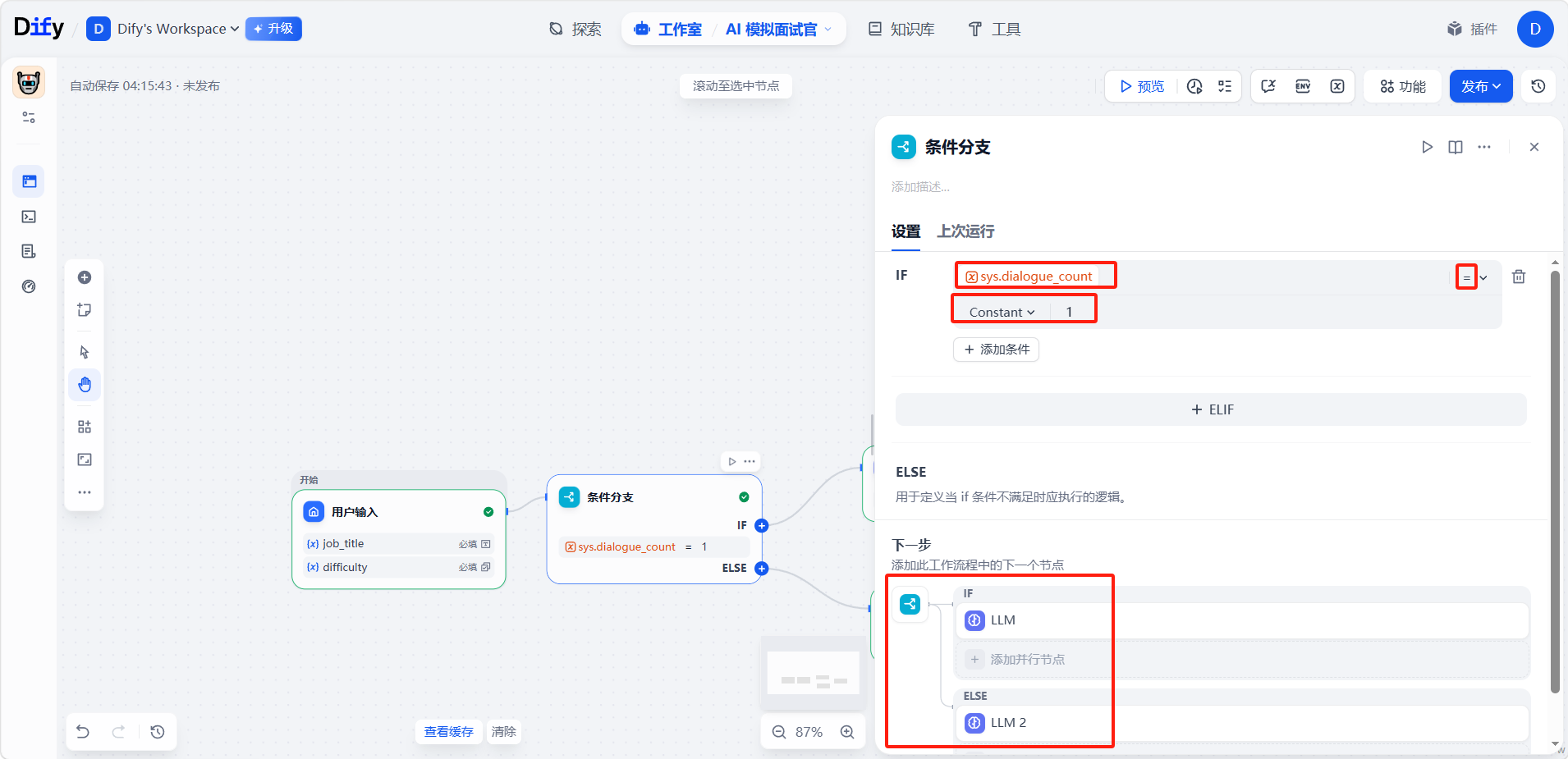Open the ENV environment variables icon
The height and width of the screenshot is (759, 1568).
pyautogui.click(x=1303, y=86)
